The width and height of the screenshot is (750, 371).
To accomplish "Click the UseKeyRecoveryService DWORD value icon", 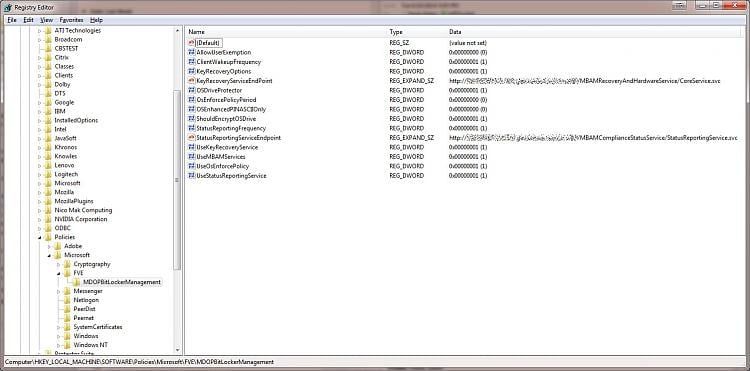I will pyautogui.click(x=192, y=147).
